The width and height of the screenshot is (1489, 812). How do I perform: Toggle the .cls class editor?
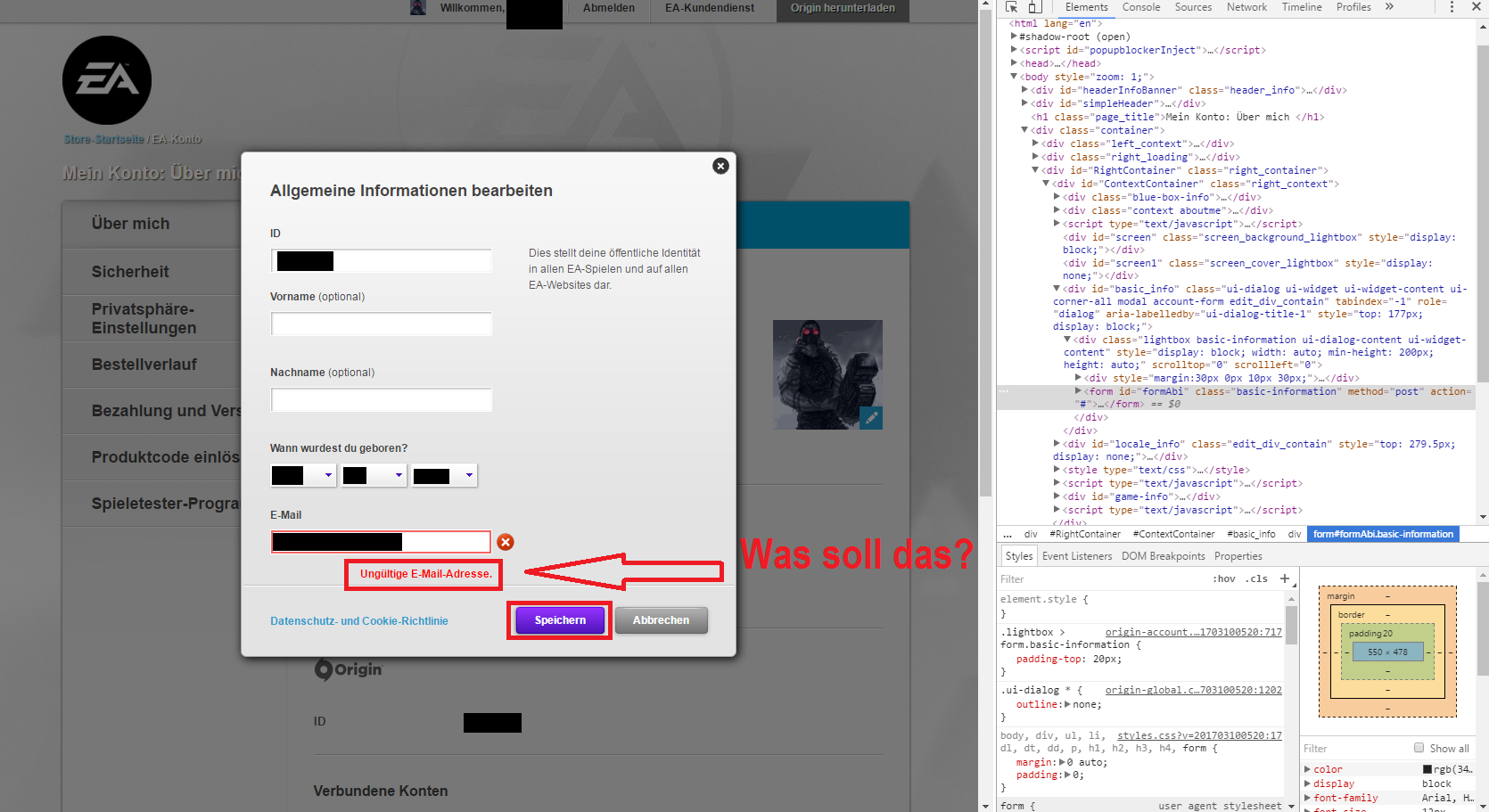[x=1256, y=578]
